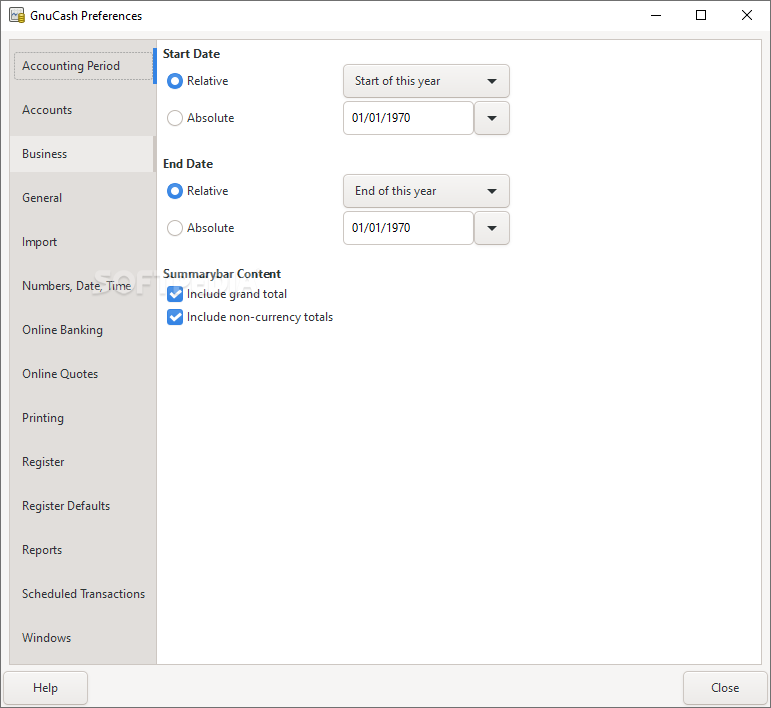The width and height of the screenshot is (771, 708).
Task: Switch to the Register preferences tab
Action: 83,462
